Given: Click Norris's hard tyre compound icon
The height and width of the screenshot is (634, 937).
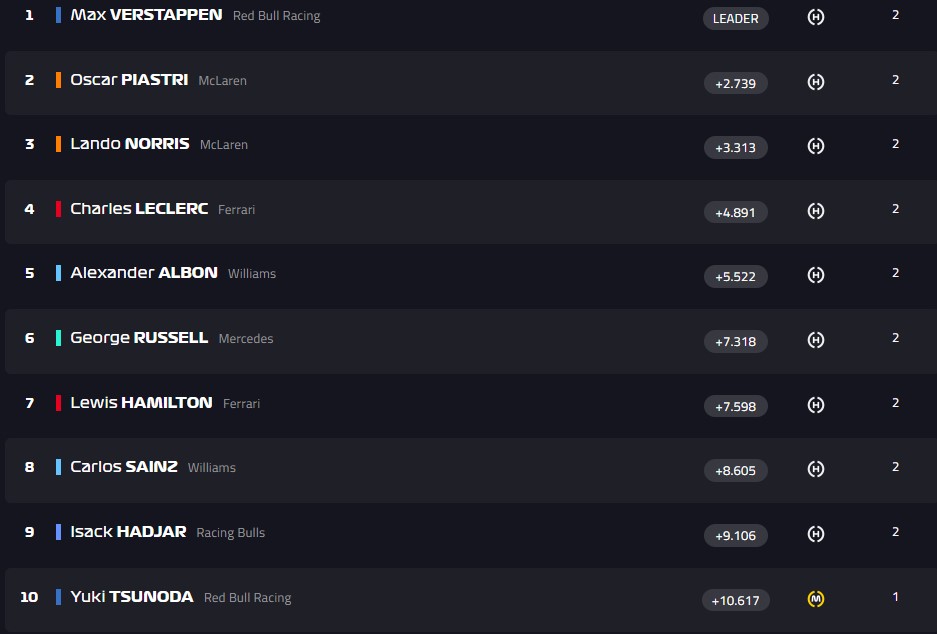Looking at the screenshot, I should (816, 146).
